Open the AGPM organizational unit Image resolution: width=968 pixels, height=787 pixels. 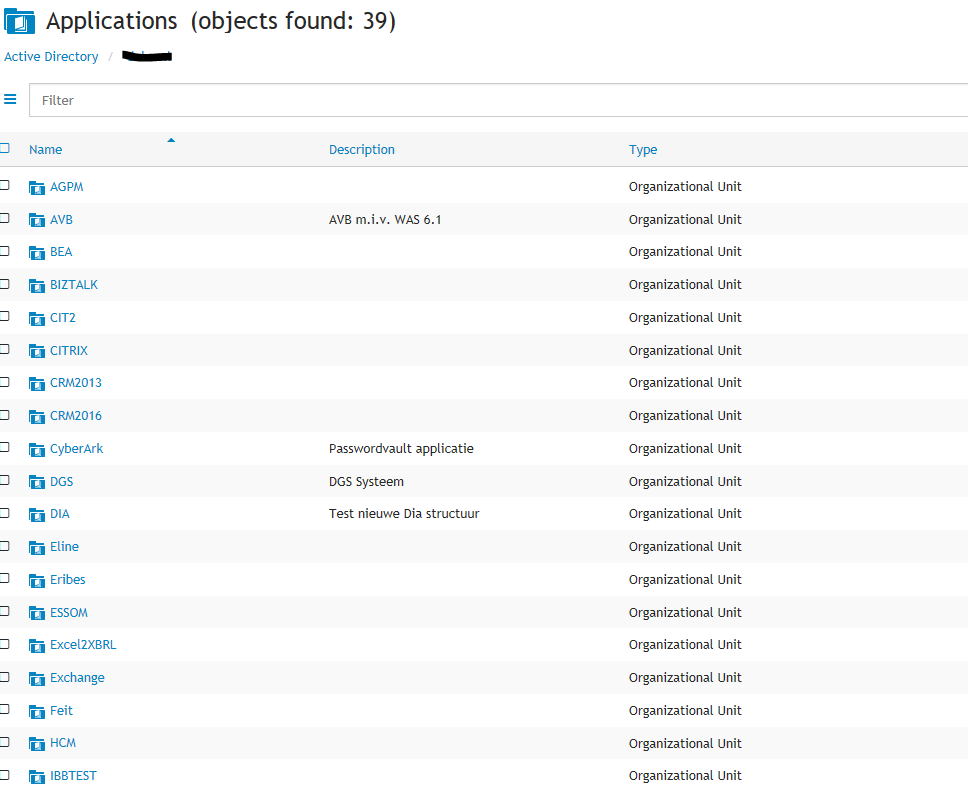coord(67,186)
